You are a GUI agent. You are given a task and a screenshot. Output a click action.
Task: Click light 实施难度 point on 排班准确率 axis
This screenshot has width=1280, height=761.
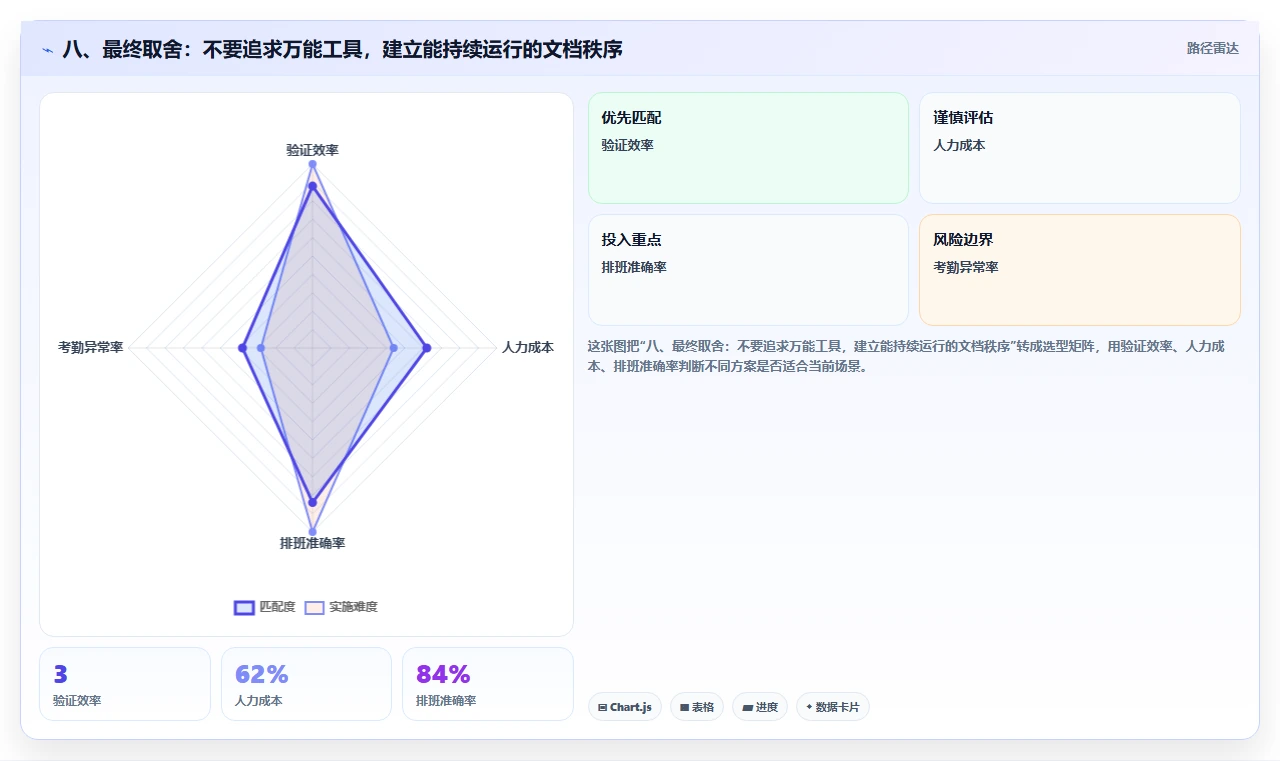point(312,531)
